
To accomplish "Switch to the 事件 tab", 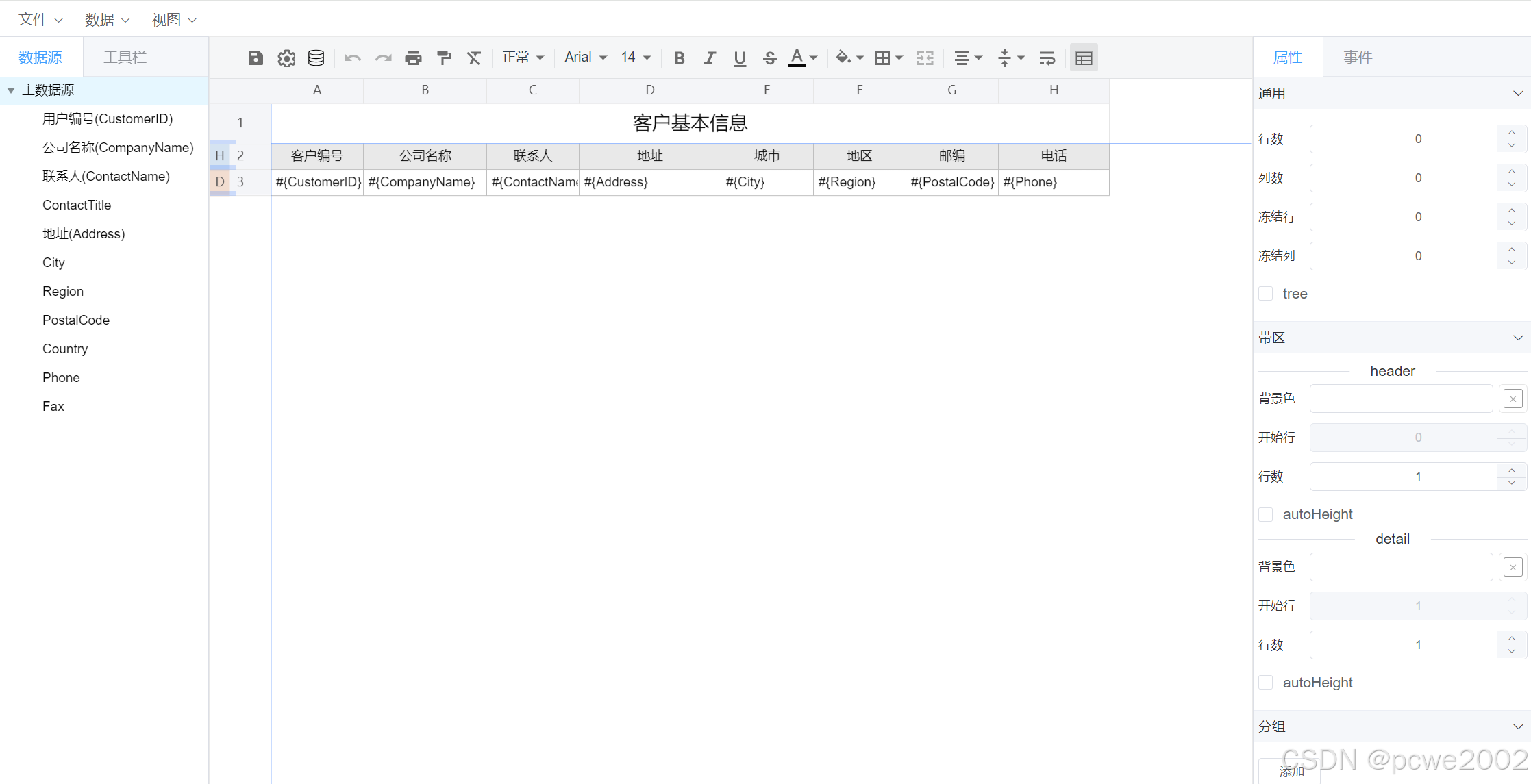I will [x=1358, y=58].
